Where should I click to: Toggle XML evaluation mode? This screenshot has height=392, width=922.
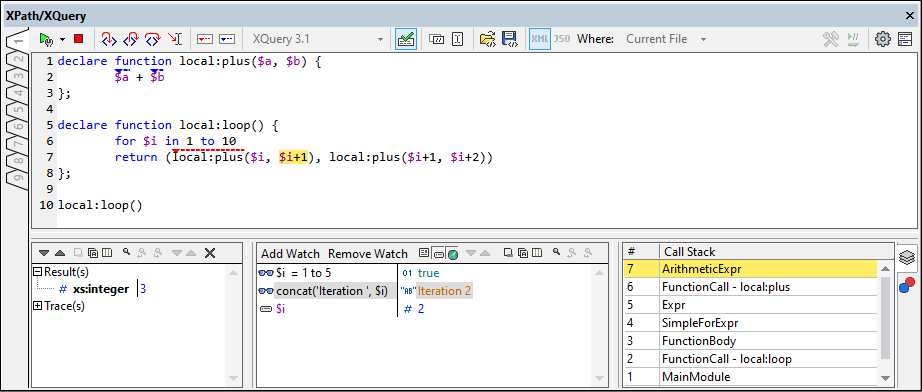[540, 39]
